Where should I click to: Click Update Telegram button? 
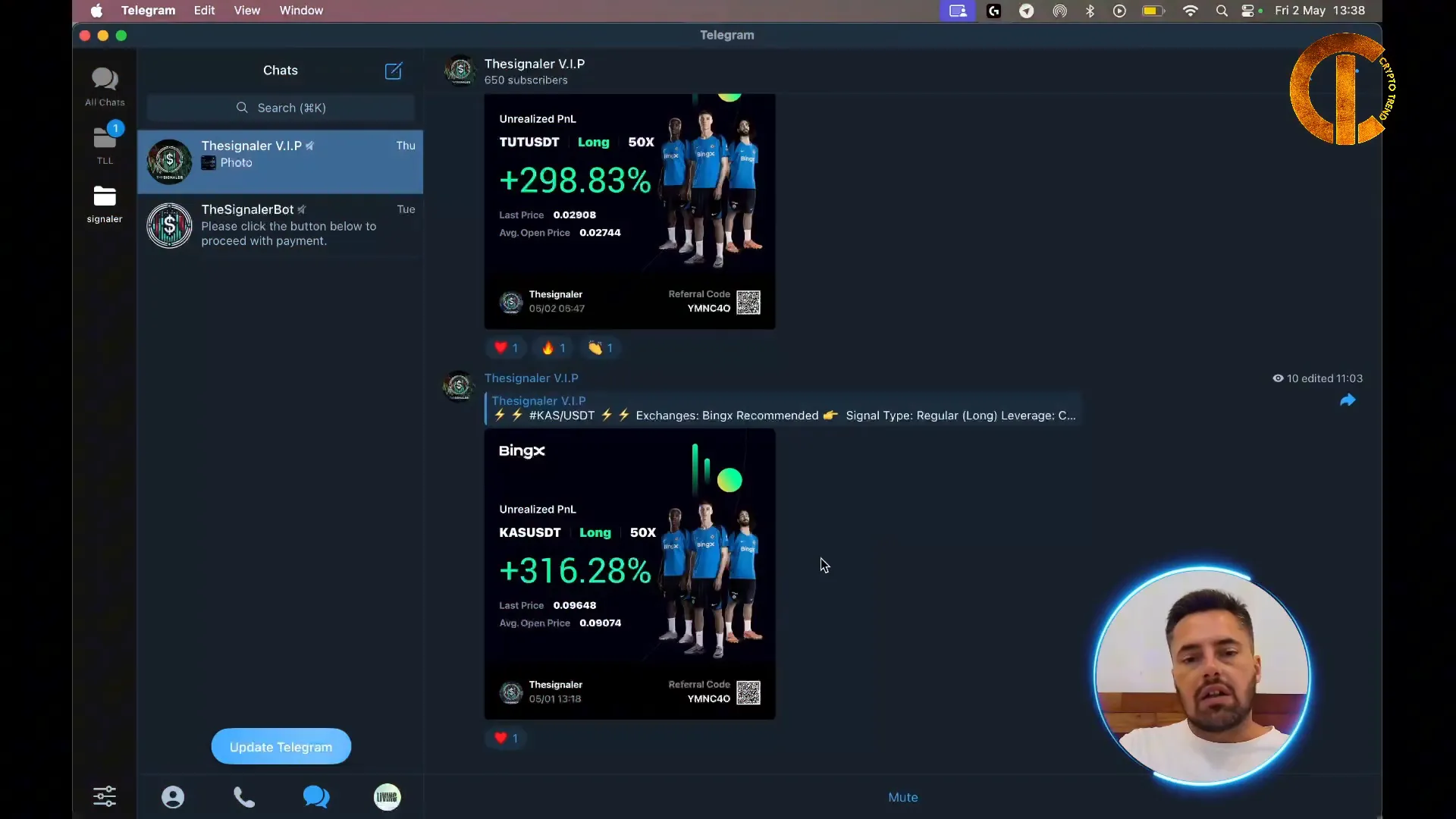click(x=281, y=747)
